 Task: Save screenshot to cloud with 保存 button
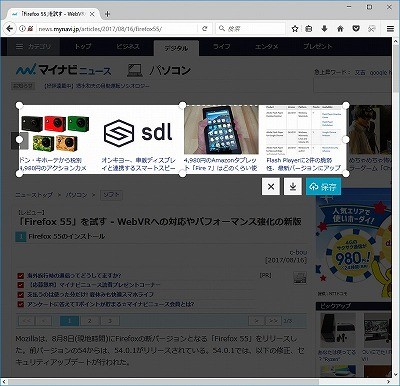pyautogui.click(x=323, y=186)
